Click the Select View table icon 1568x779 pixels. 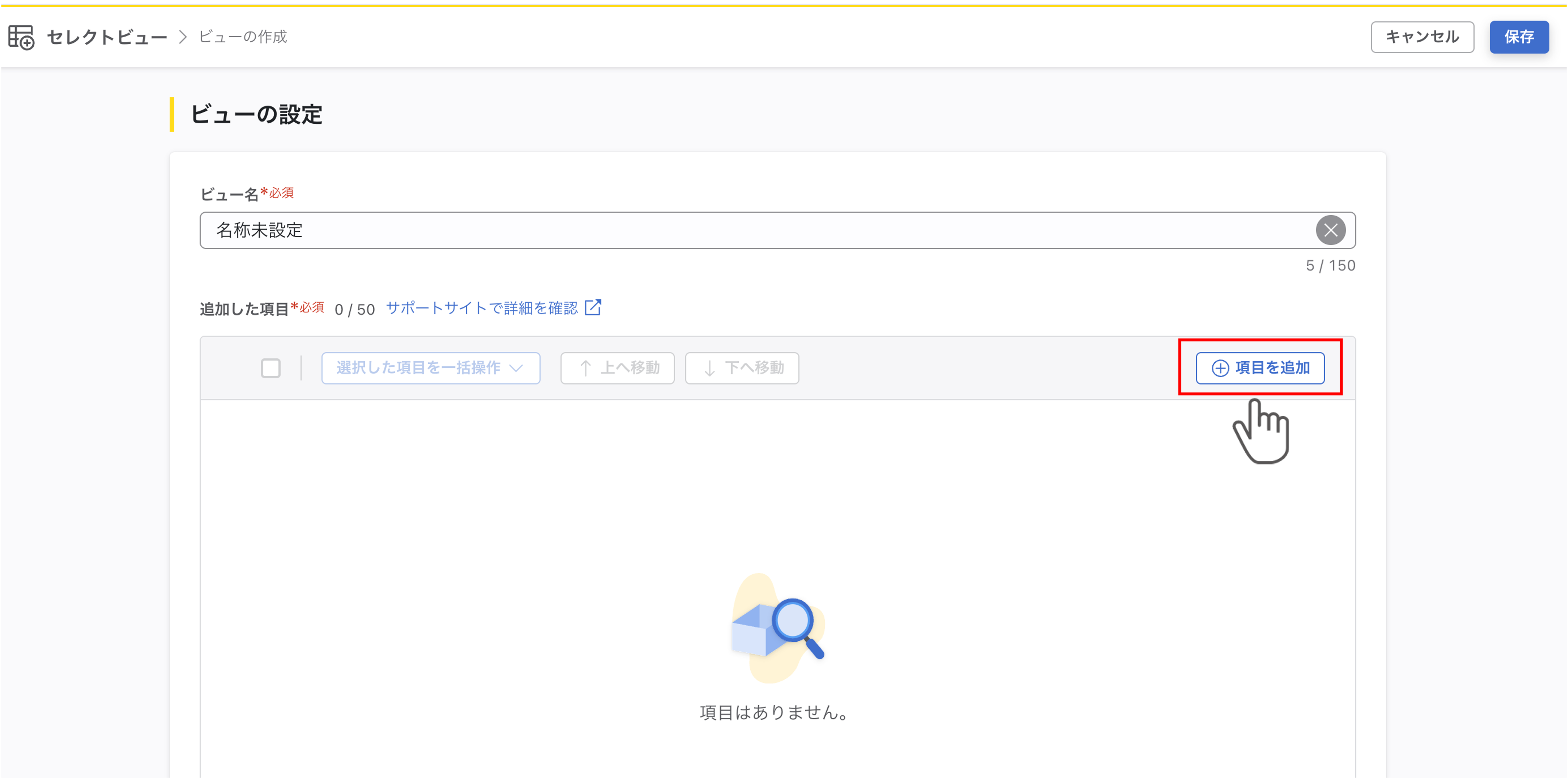point(21,37)
